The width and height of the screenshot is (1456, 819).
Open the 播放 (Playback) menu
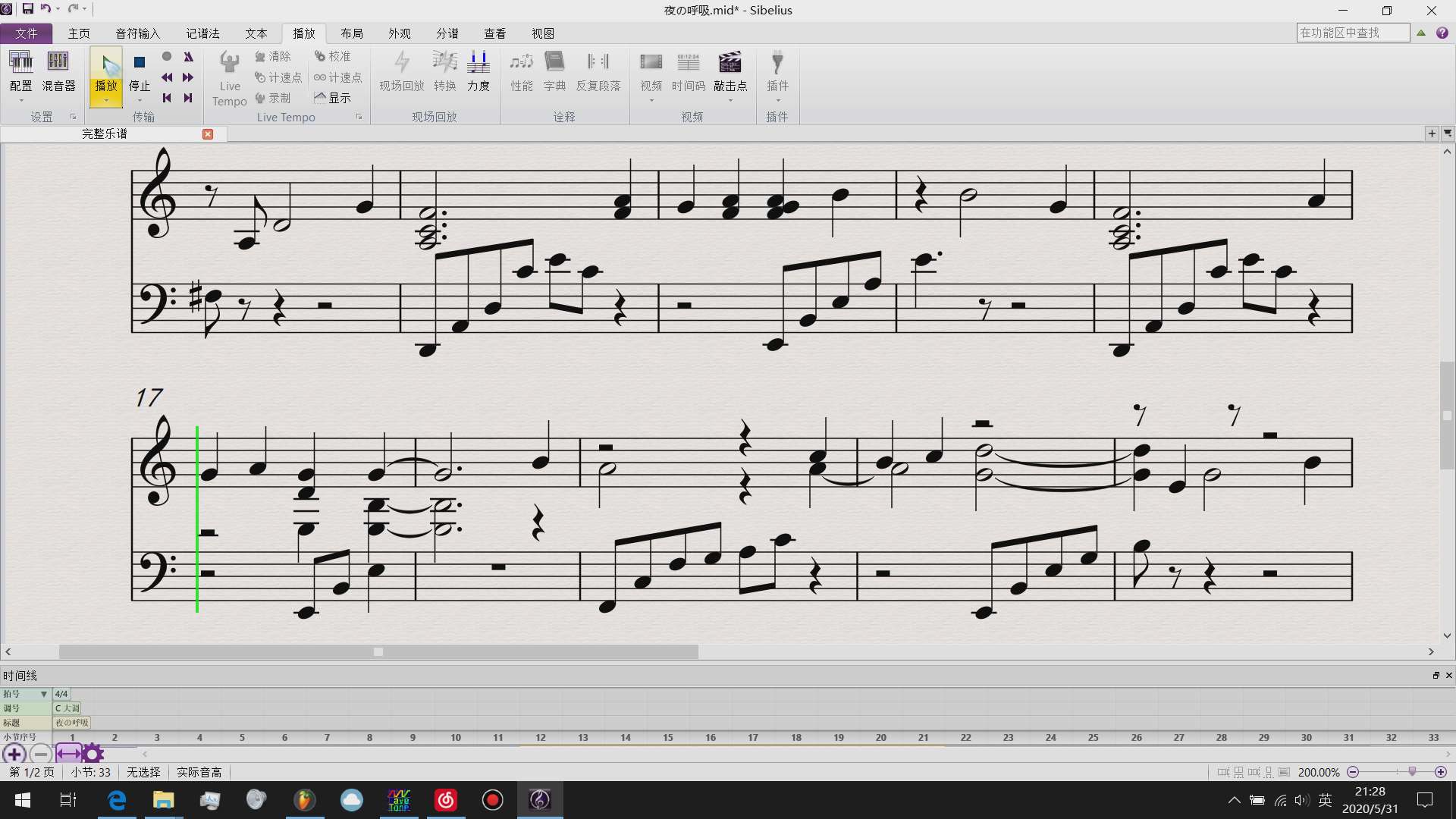(x=305, y=33)
